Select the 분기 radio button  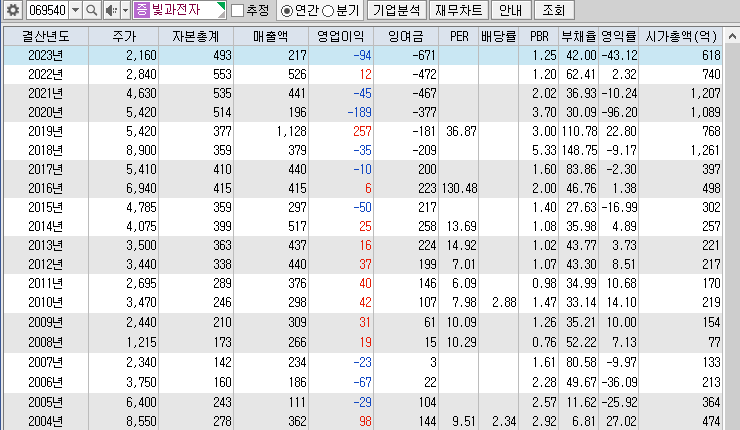coord(328,10)
